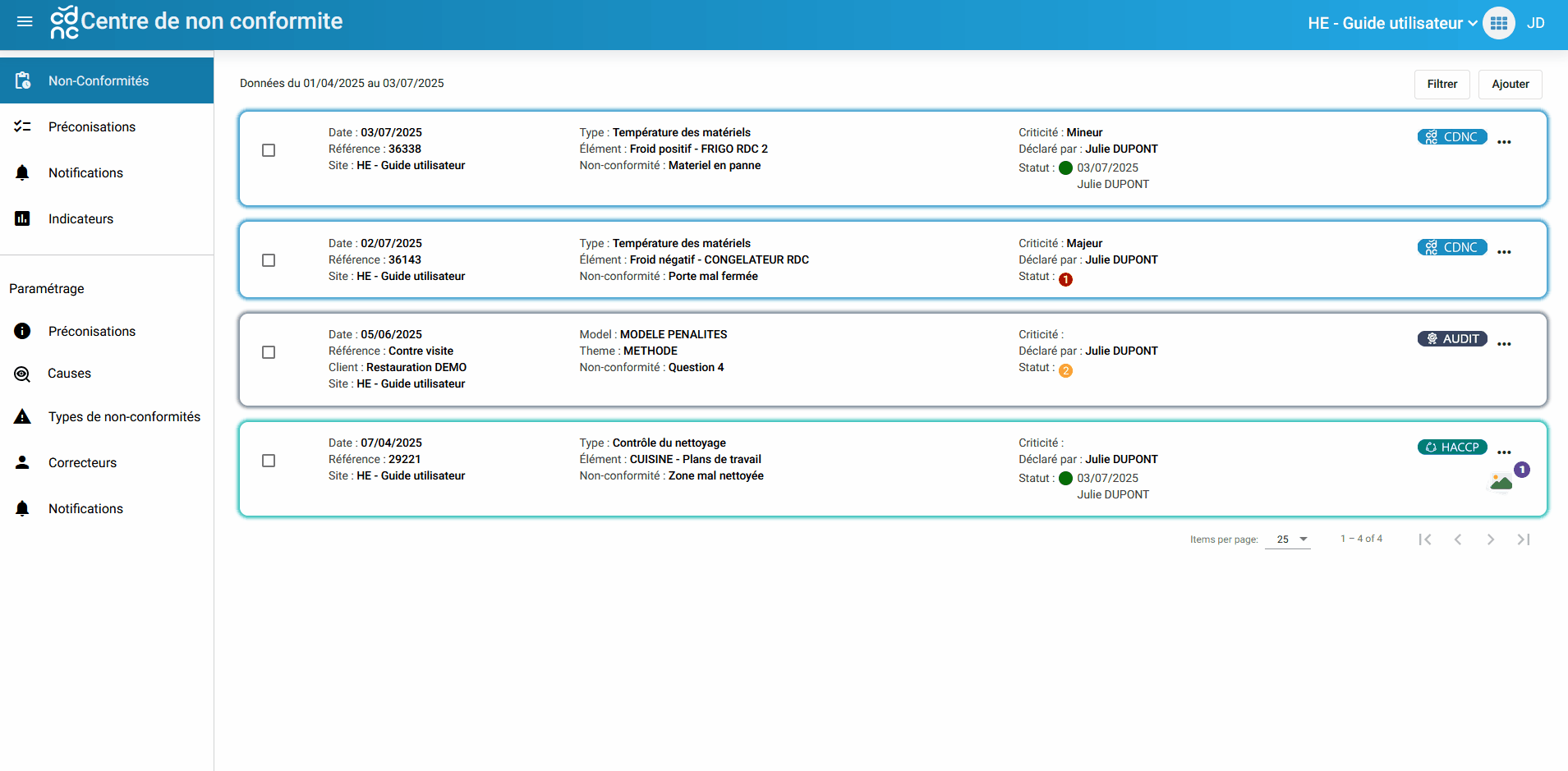The height and width of the screenshot is (771, 1568).
Task: Click the CDNC badge on reference 36143
Action: pyautogui.click(x=1452, y=247)
